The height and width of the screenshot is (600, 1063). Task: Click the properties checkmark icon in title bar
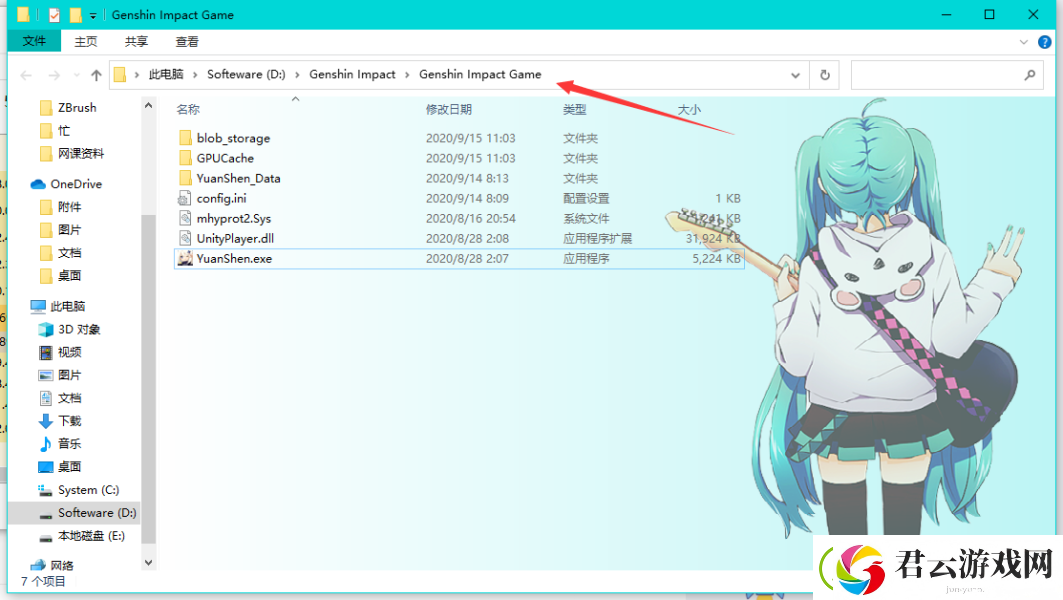pos(54,14)
